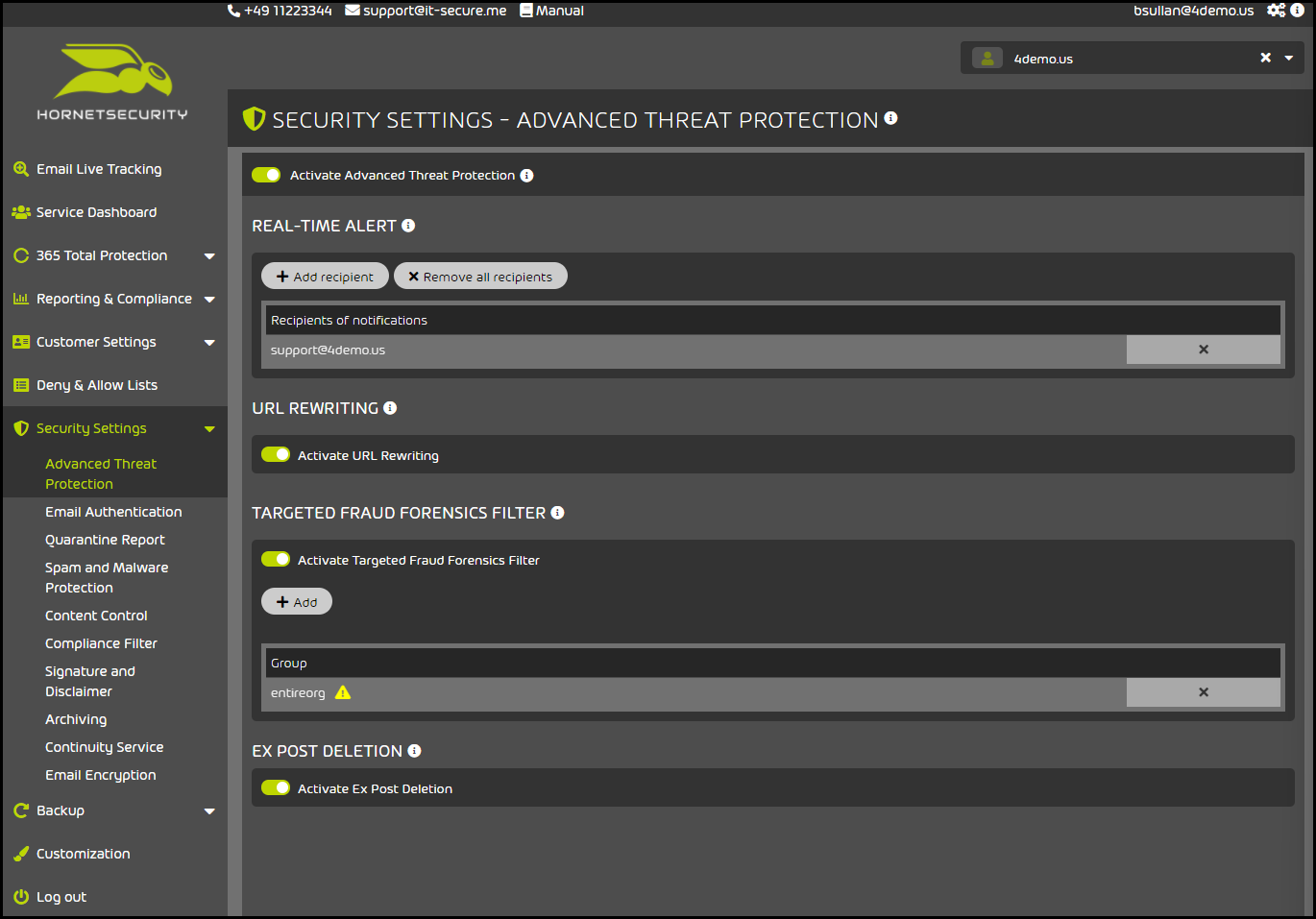Click info icon beside Real-Time Alert
1316x919 pixels.
pos(408,226)
